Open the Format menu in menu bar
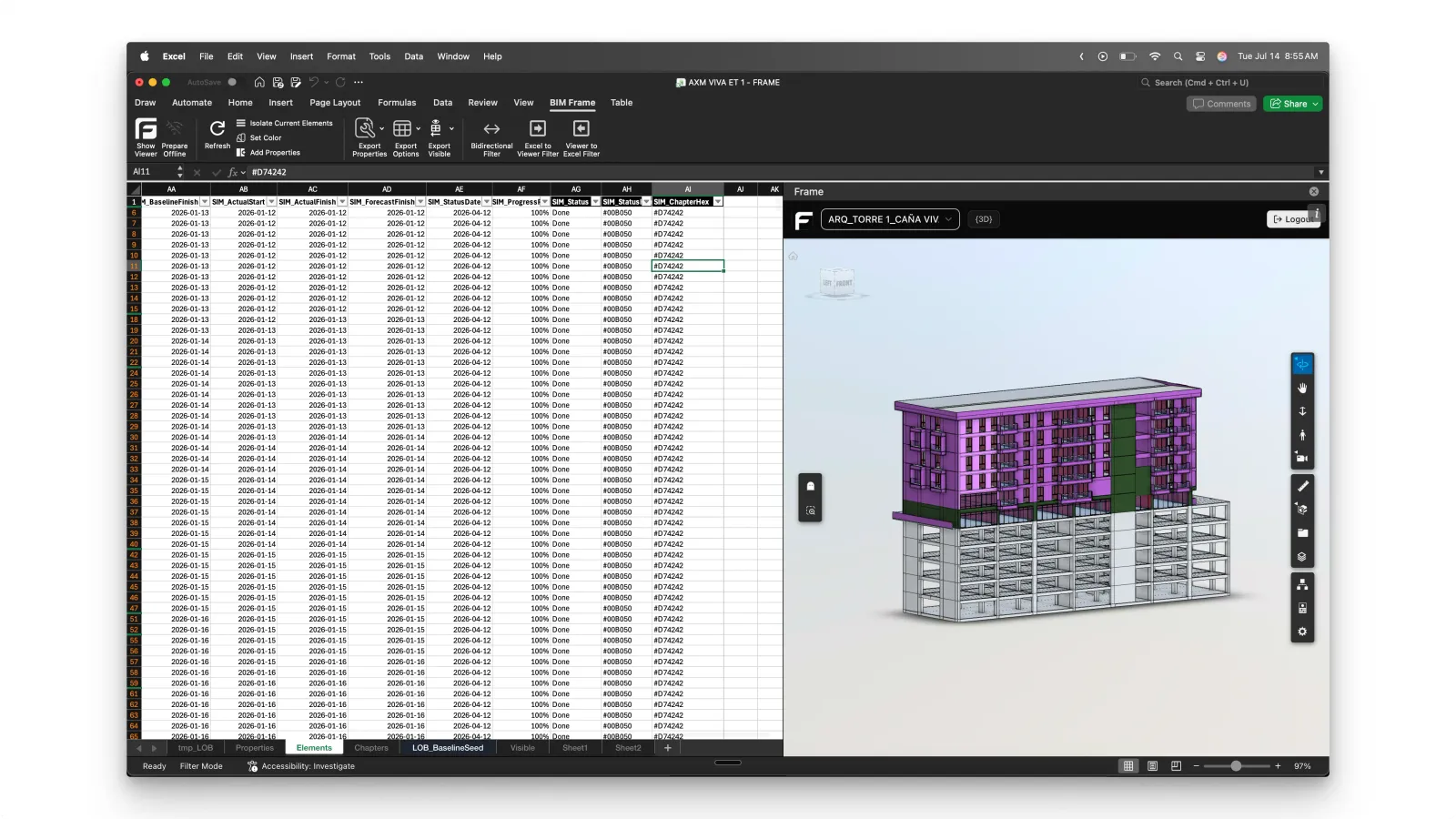Screen dimensions: 1456x819 pos(341,56)
